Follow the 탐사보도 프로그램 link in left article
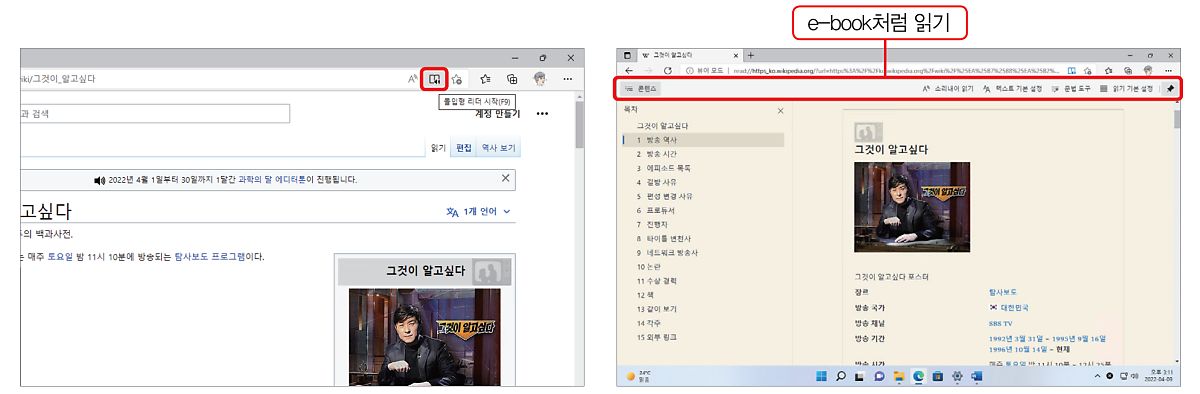This screenshot has width=1200, height=394. 209,257
